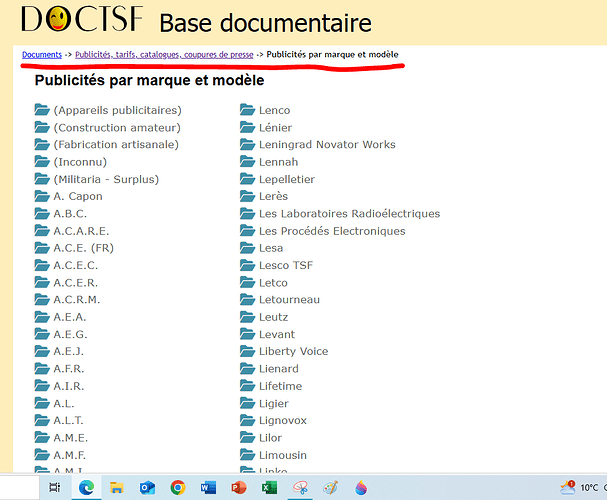Click folder icon beside (Appareils publicitaires)

[x=42, y=110]
